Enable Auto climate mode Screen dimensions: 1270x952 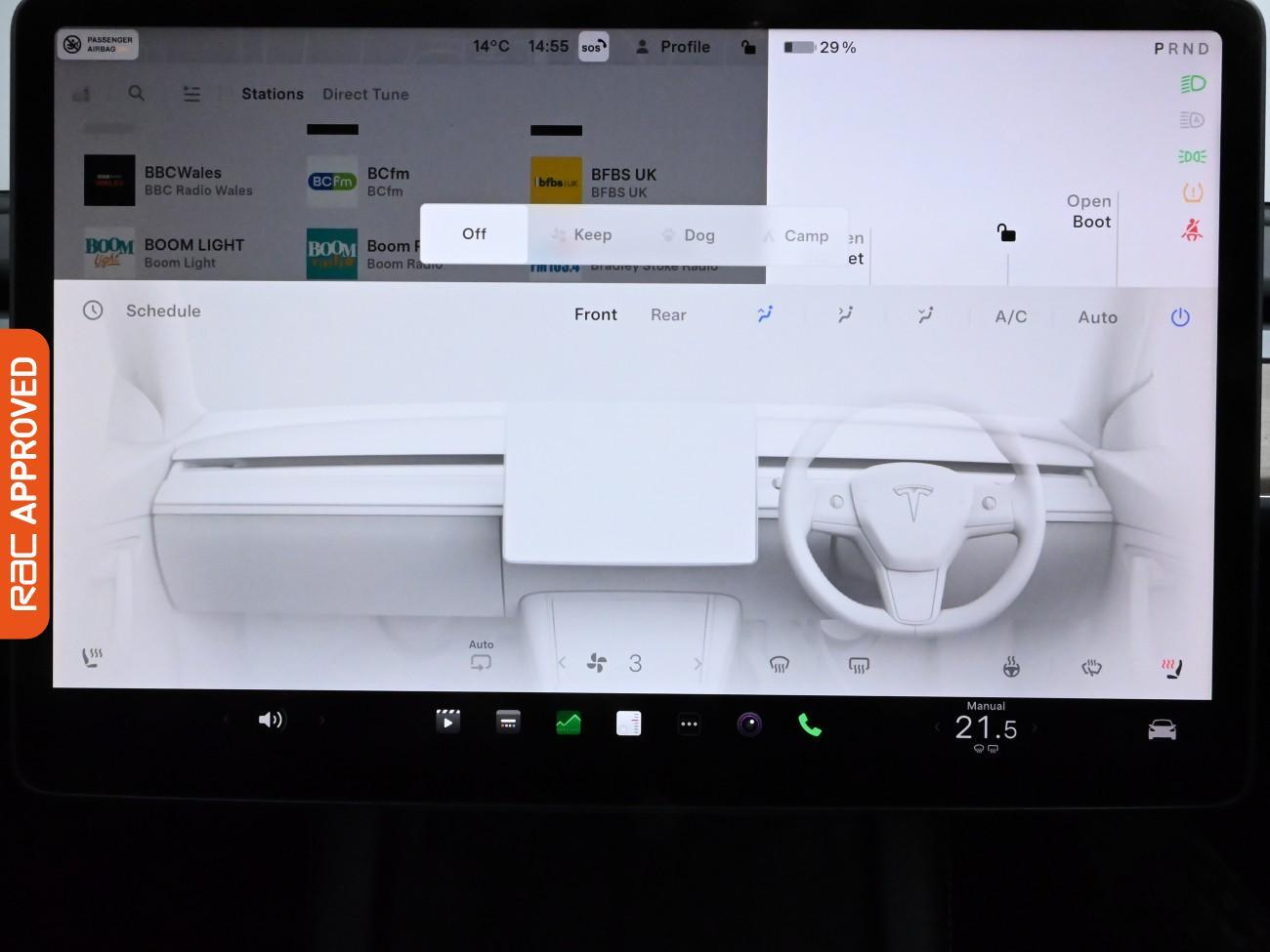click(1097, 316)
